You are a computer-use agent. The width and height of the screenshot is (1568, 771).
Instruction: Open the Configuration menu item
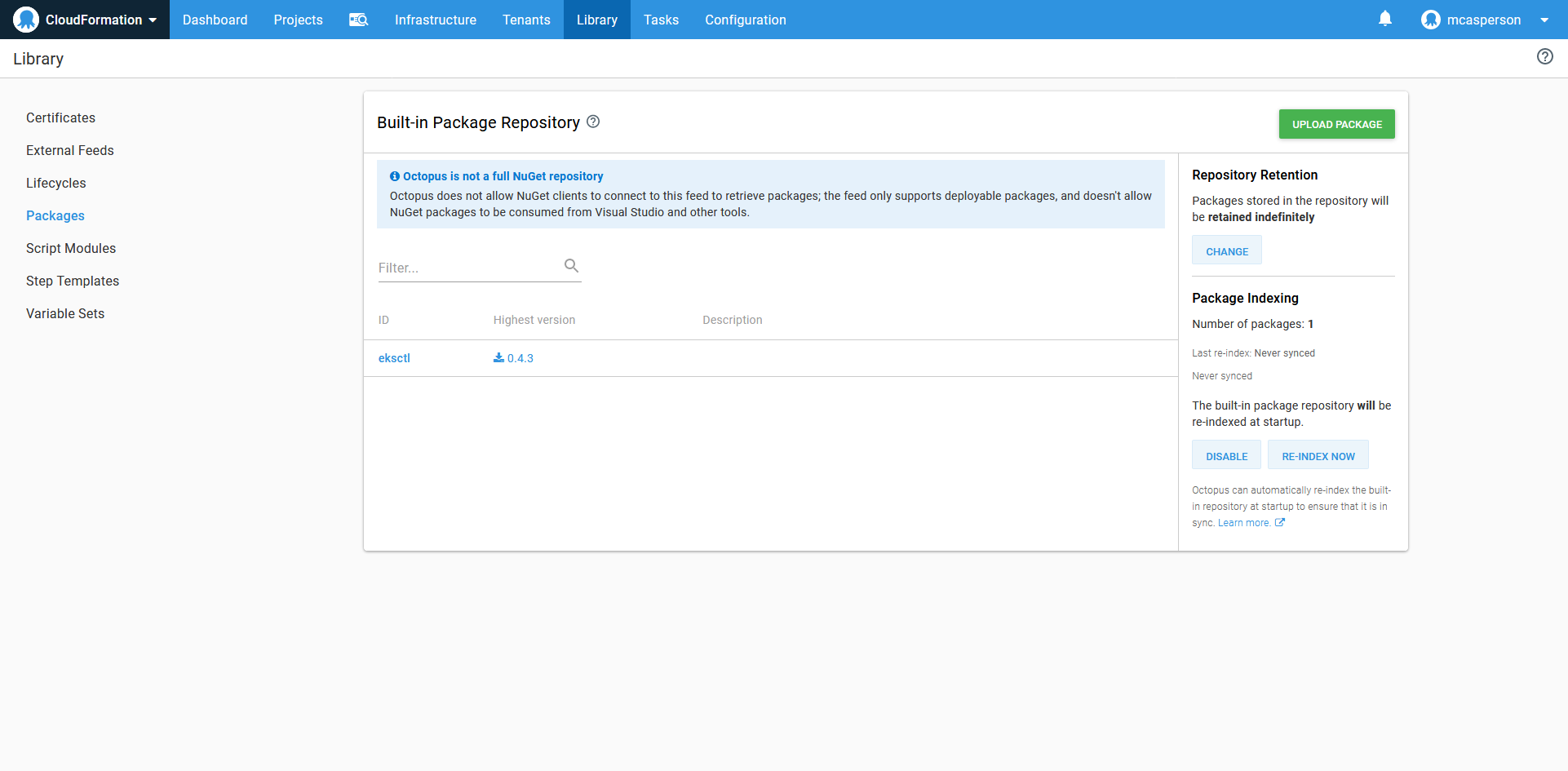(x=745, y=20)
